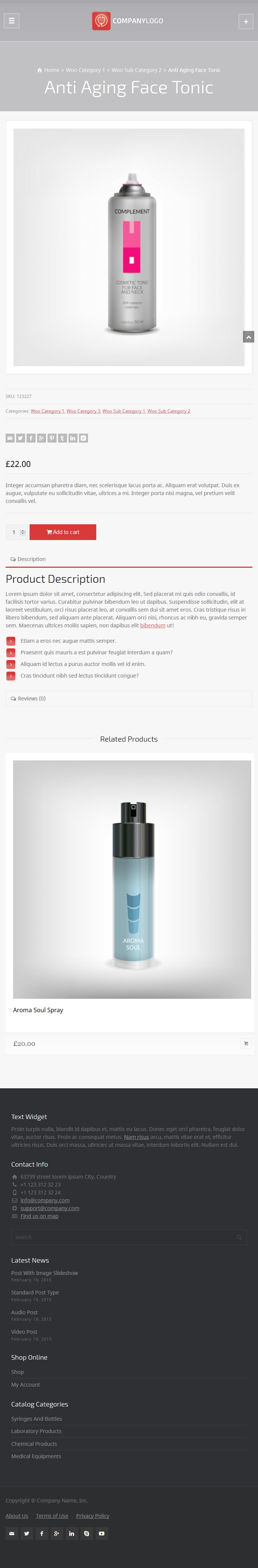The height and width of the screenshot is (1568, 258).
Task: Click the back-to-top arrow button
Action: click(248, 337)
